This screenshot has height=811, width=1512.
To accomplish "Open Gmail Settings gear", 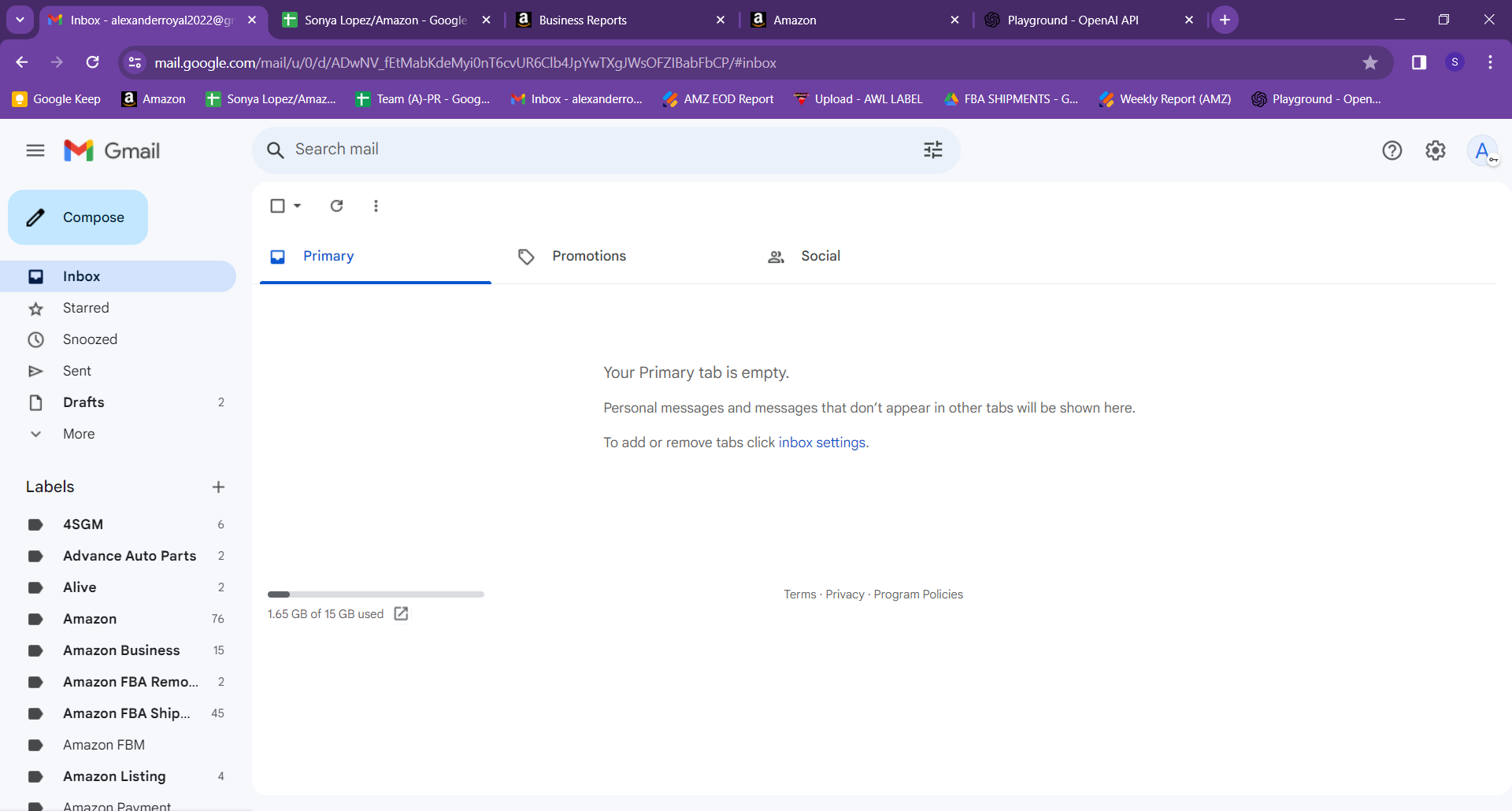I will click(x=1436, y=150).
